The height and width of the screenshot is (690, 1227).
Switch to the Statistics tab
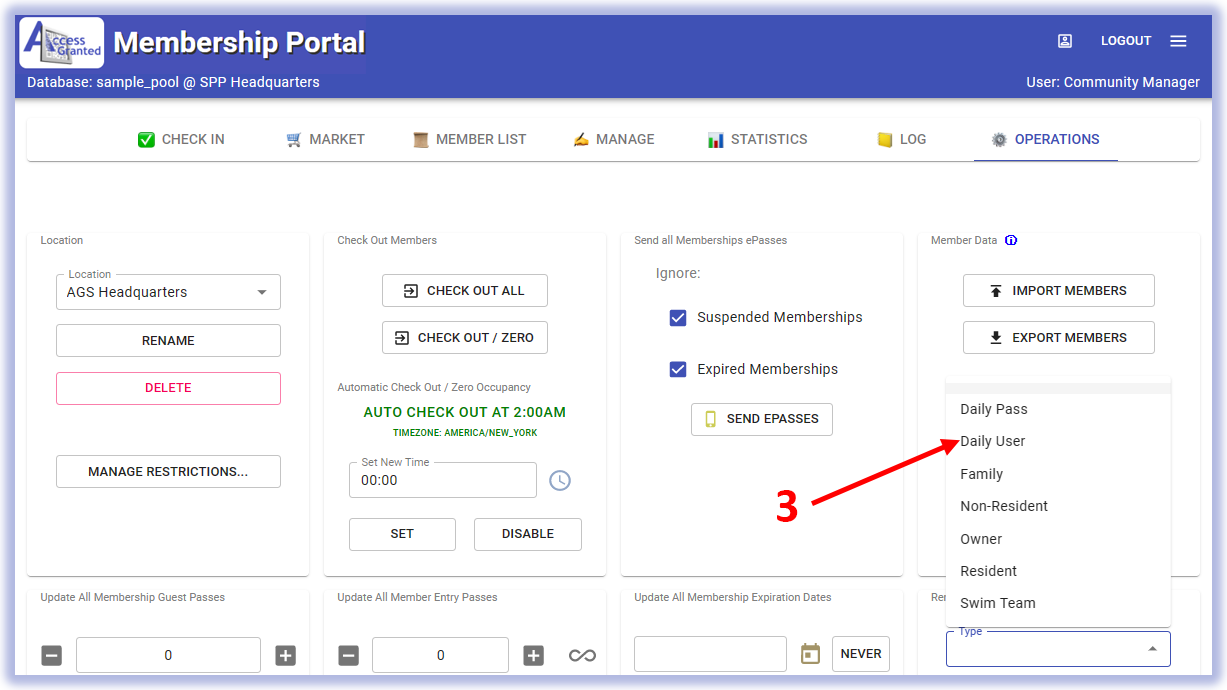[757, 139]
